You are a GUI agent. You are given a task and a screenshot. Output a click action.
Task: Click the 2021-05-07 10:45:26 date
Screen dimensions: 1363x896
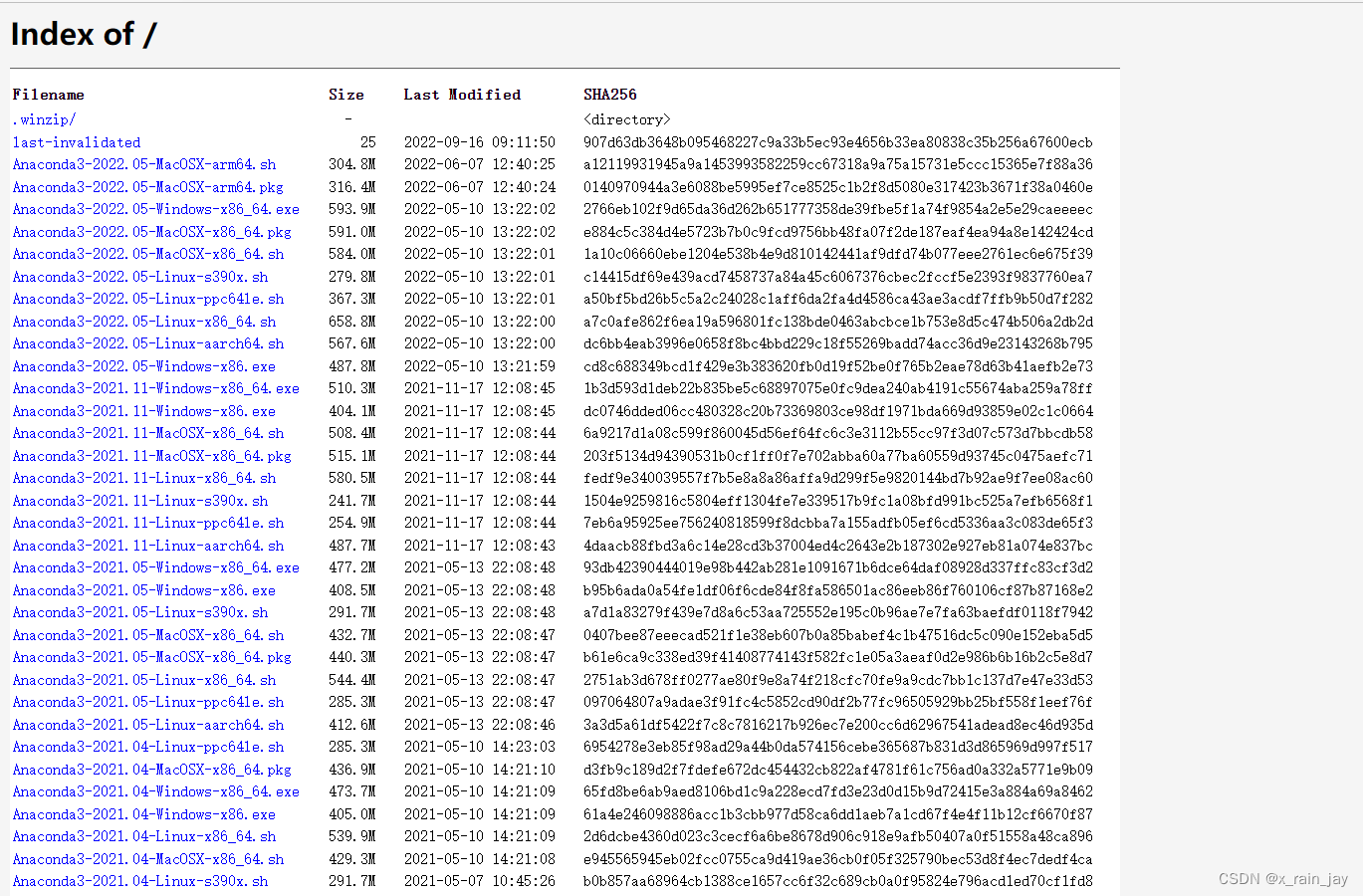click(x=480, y=881)
